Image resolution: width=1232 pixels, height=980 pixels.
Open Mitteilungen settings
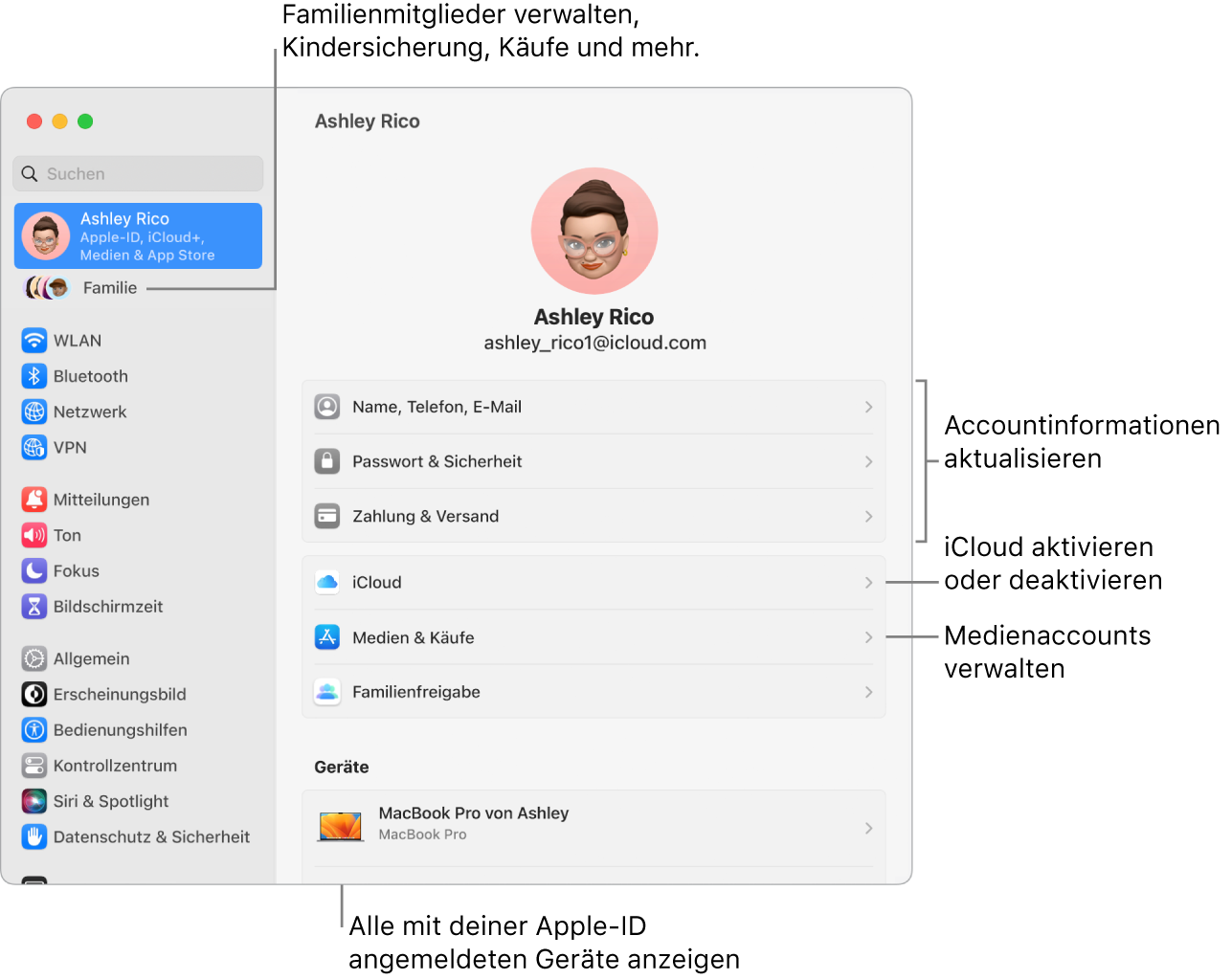point(34,500)
